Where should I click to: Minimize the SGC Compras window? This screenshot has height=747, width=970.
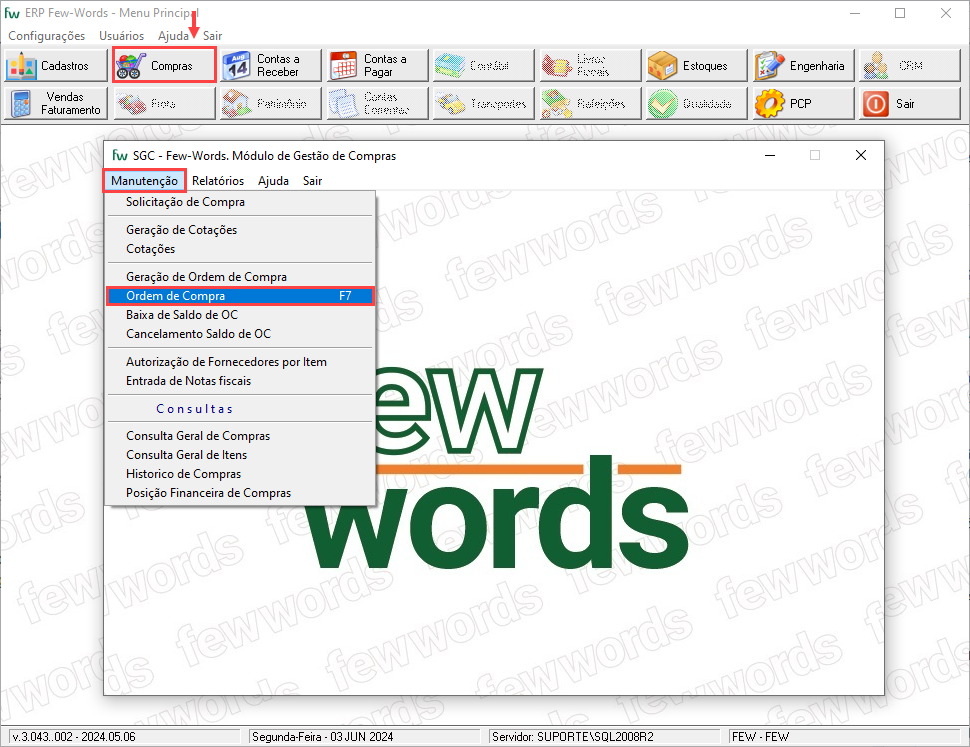tap(770, 155)
